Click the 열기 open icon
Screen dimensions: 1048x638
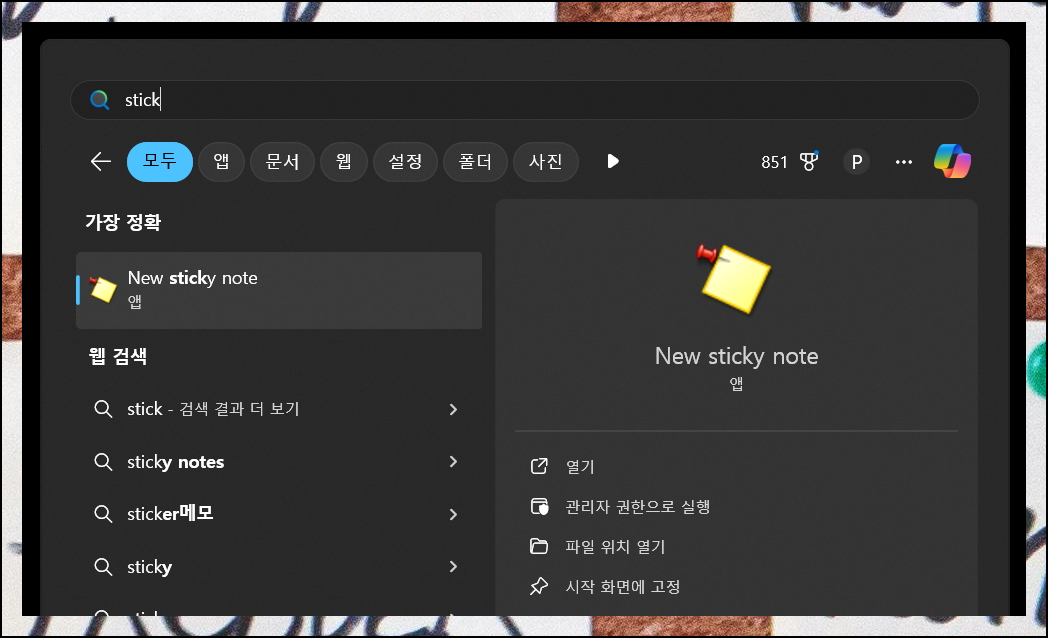tap(539, 466)
